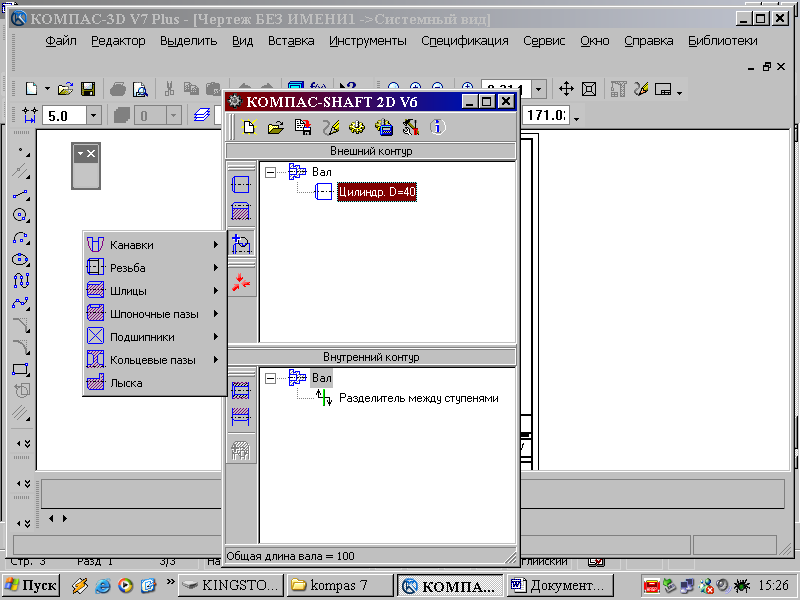Click the cylindrical step icon for the outer contour
The image size is (800, 600).
coord(241,184)
